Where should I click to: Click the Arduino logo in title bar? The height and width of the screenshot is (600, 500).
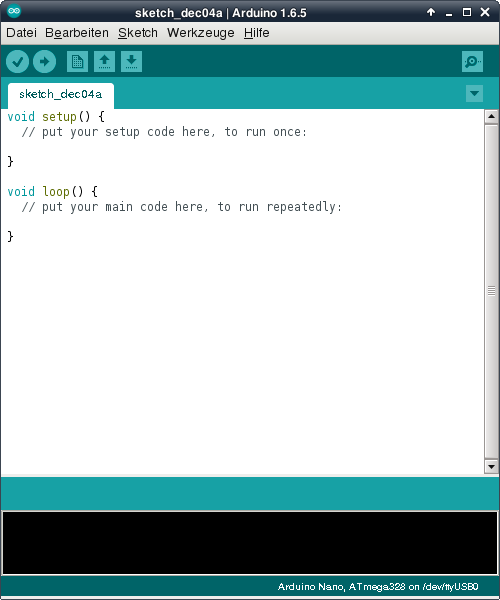pyautogui.click(x=14, y=11)
